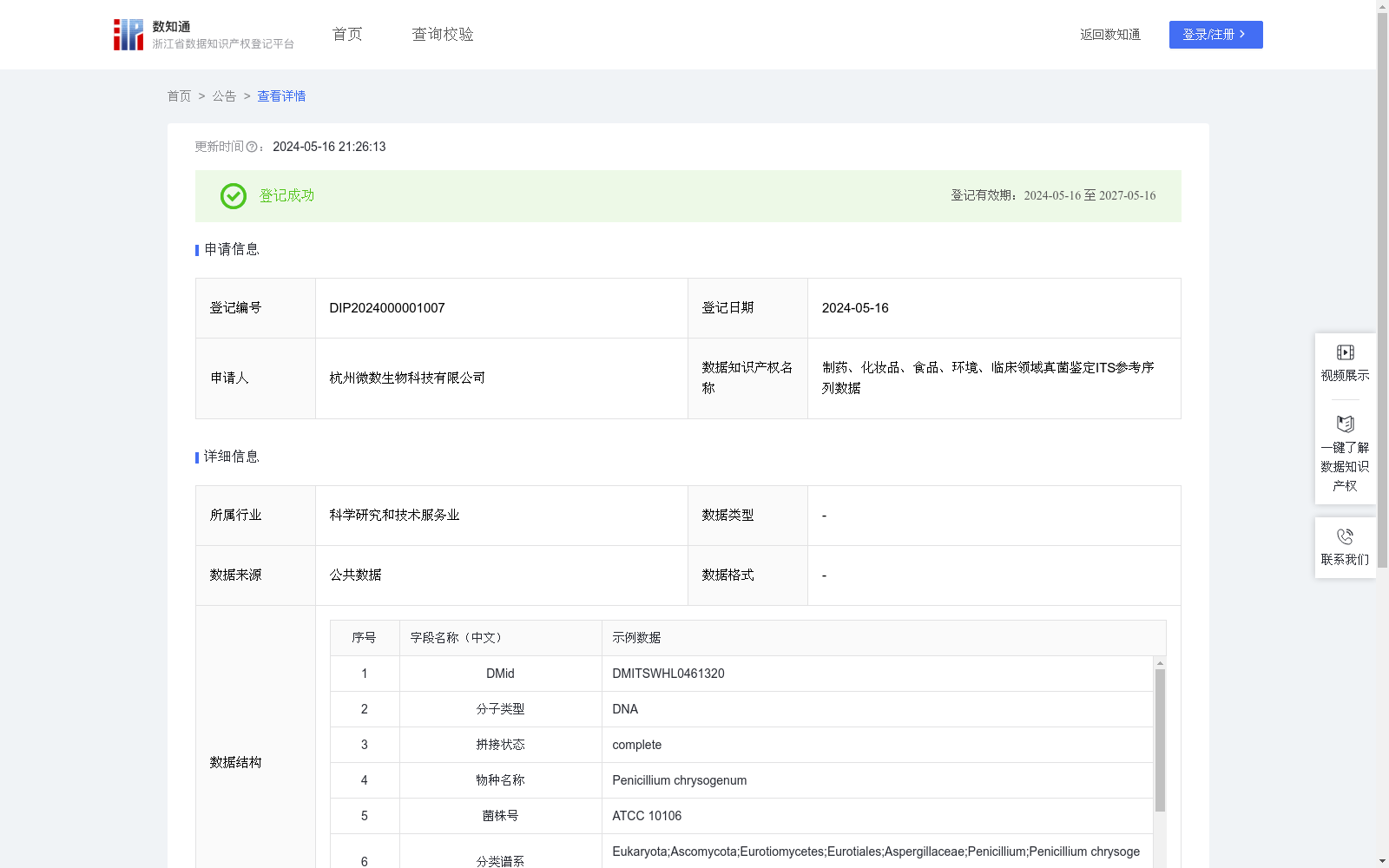Click the page scrollbar up arrow
Image resolution: width=1389 pixels, height=868 pixels.
pyautogui.click(x=1382, y=6)
